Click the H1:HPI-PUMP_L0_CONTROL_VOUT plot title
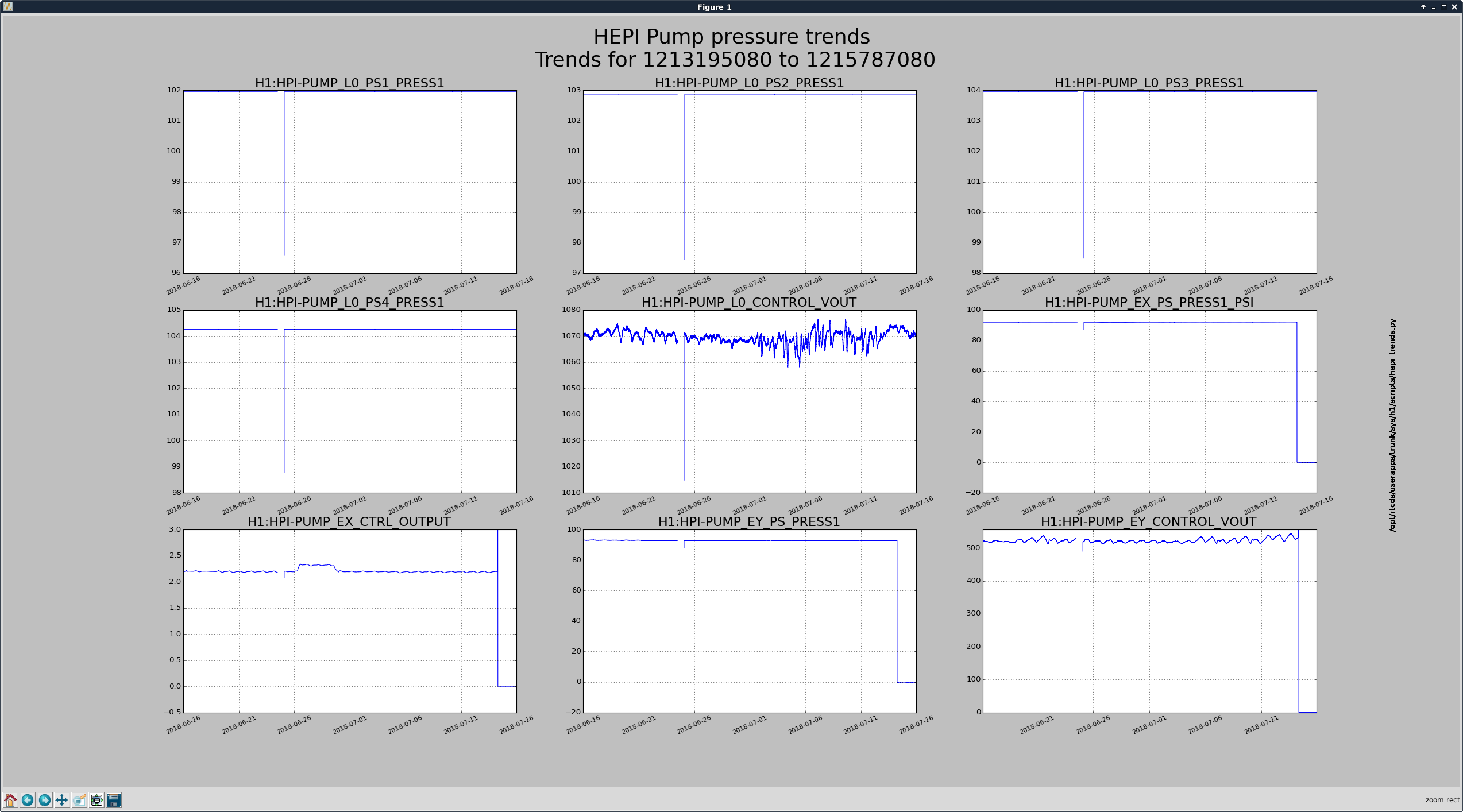Screen dimensions: 1463x812 pos(749,303)
